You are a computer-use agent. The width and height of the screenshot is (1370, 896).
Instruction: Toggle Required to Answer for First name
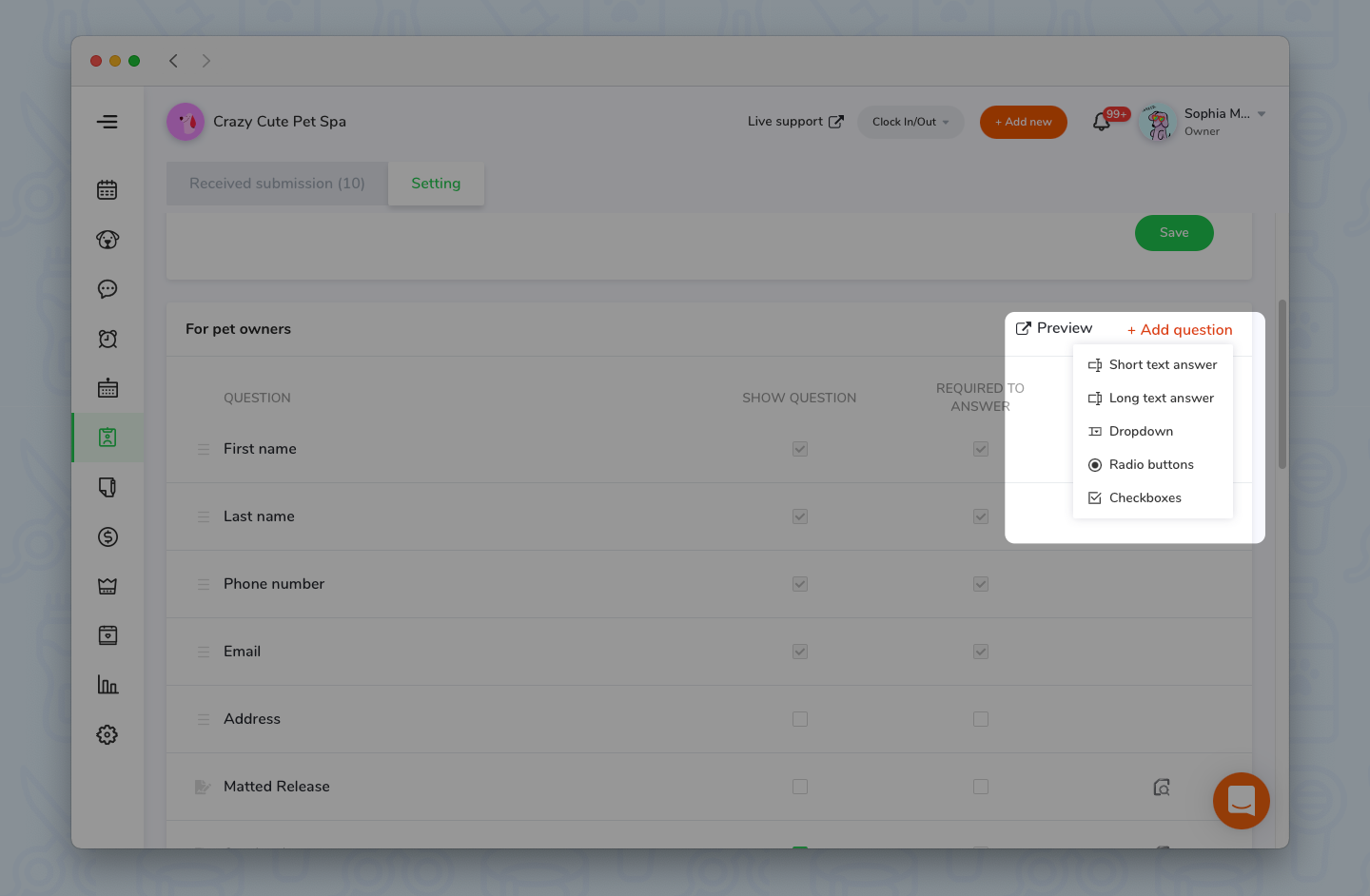click(x=981, y=449)
